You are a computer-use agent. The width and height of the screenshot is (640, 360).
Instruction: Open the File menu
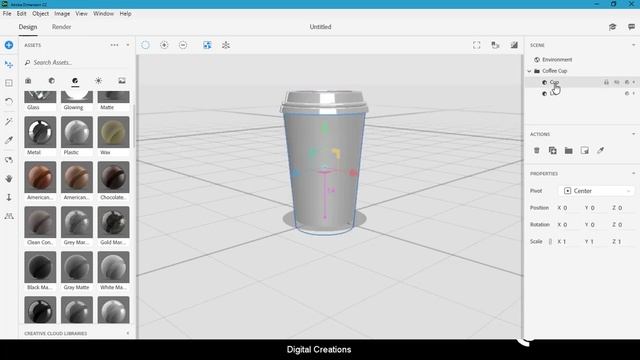pyautogui.click(x=7, y=13)
